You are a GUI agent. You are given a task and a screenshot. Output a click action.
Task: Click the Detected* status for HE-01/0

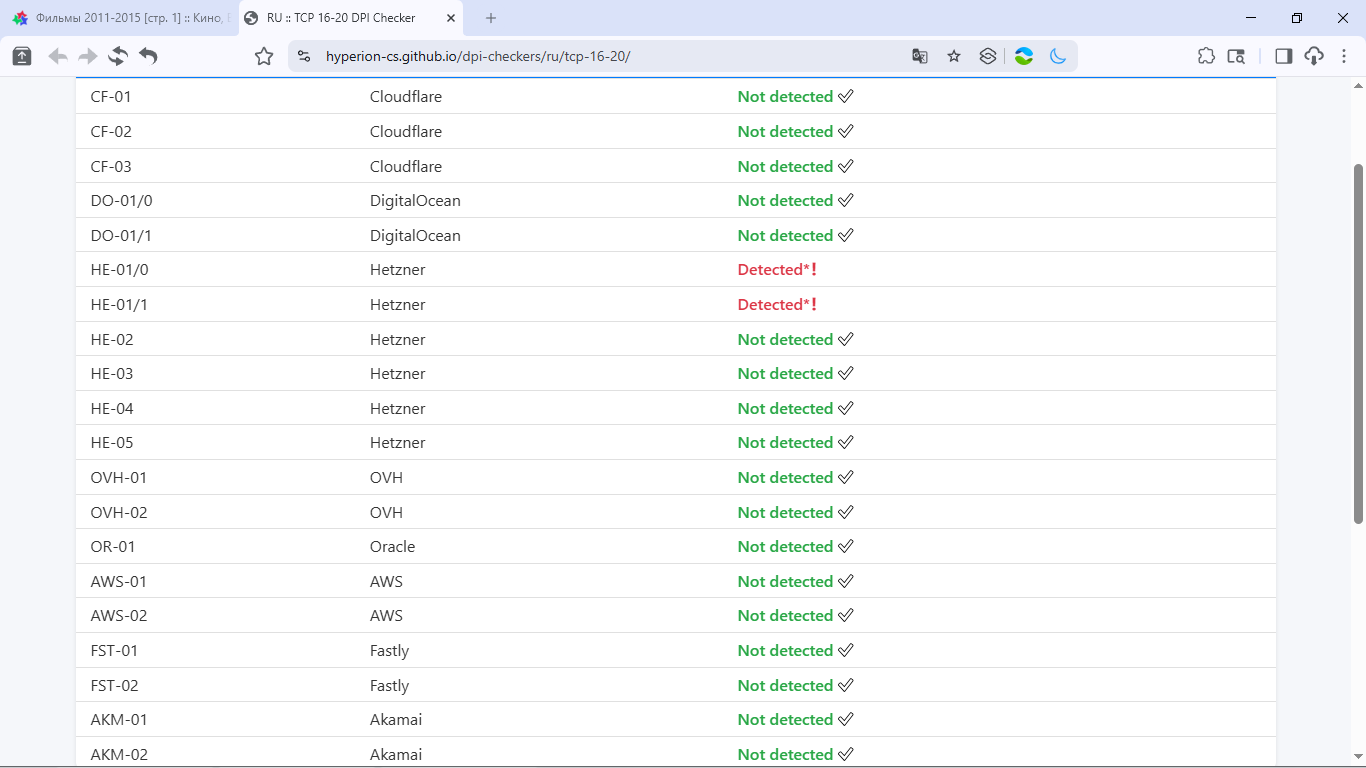coord(778,270)
